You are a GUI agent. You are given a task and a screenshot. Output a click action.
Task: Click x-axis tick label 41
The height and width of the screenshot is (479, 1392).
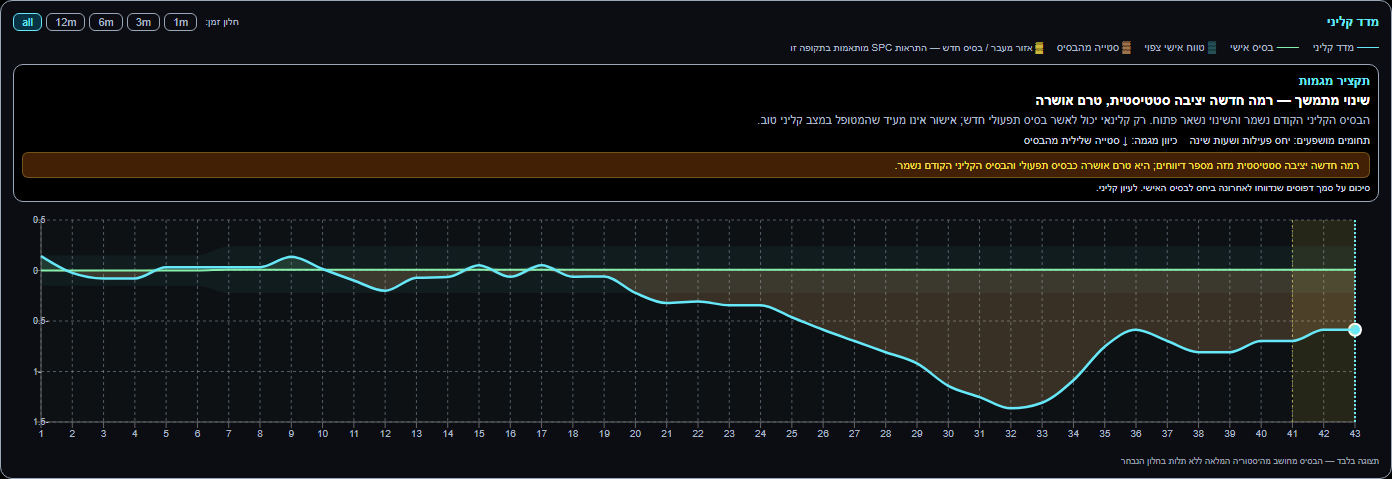[x=1292, y=433]
